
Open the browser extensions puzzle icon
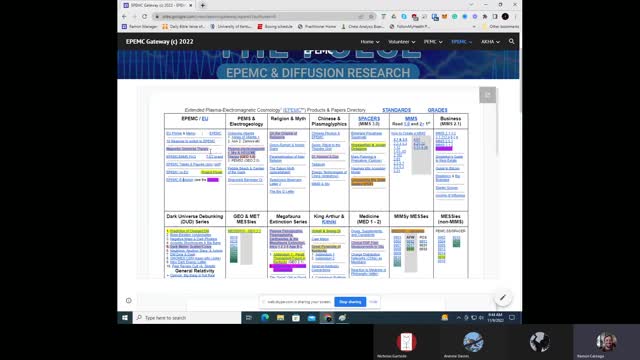485,16
